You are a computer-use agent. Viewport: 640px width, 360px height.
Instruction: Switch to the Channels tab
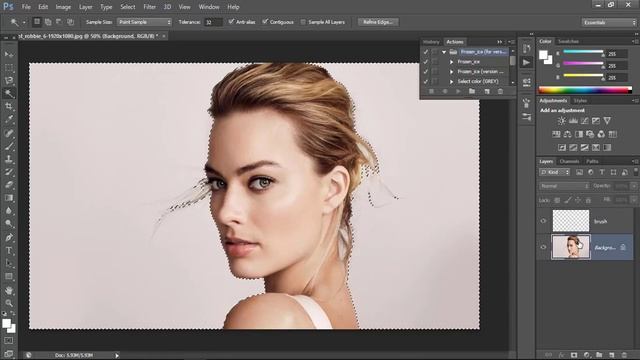tap(569, 161)
